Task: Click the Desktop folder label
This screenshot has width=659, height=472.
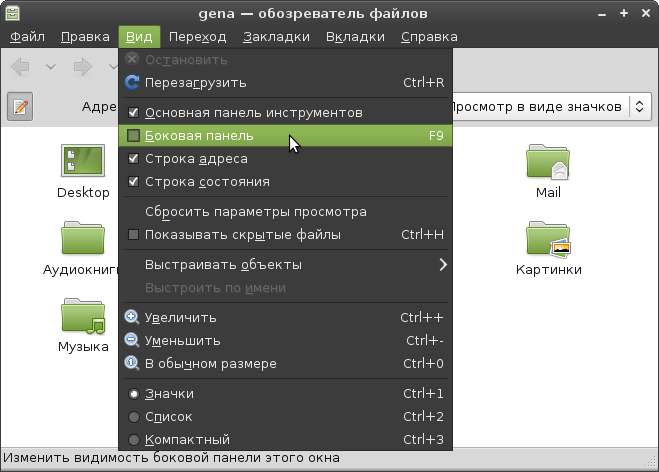Action: pyautogui.click(x=83, y=192)
